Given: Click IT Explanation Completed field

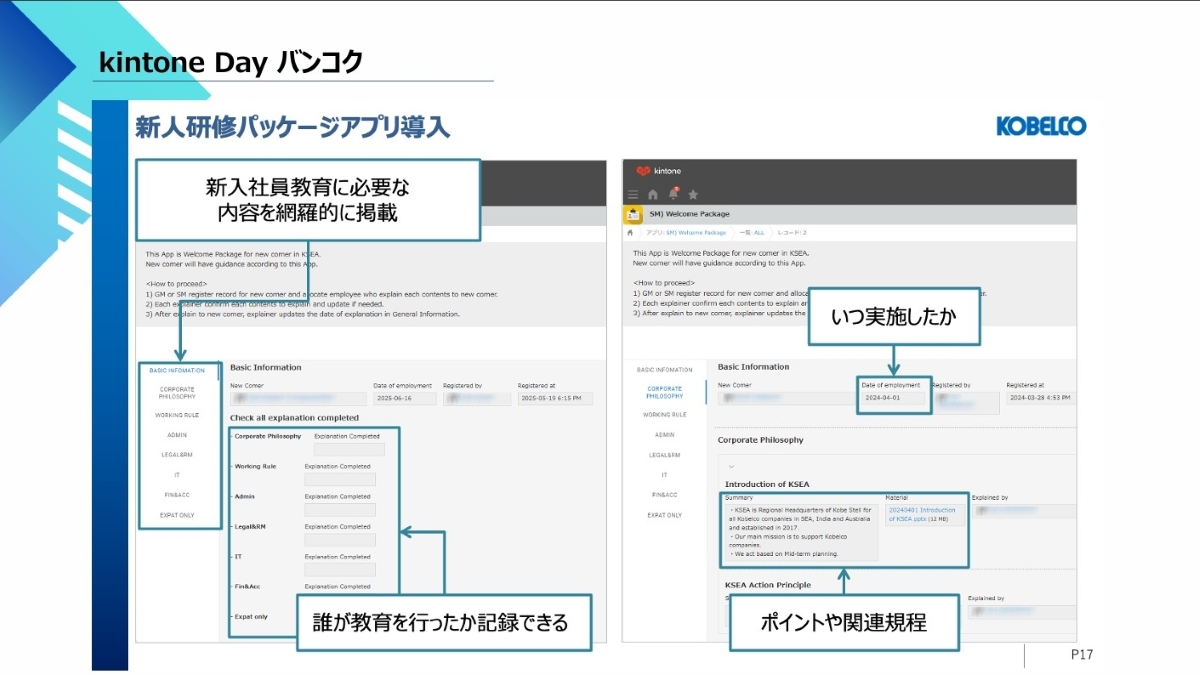Looking at the screenshot, I should (340, 570).
